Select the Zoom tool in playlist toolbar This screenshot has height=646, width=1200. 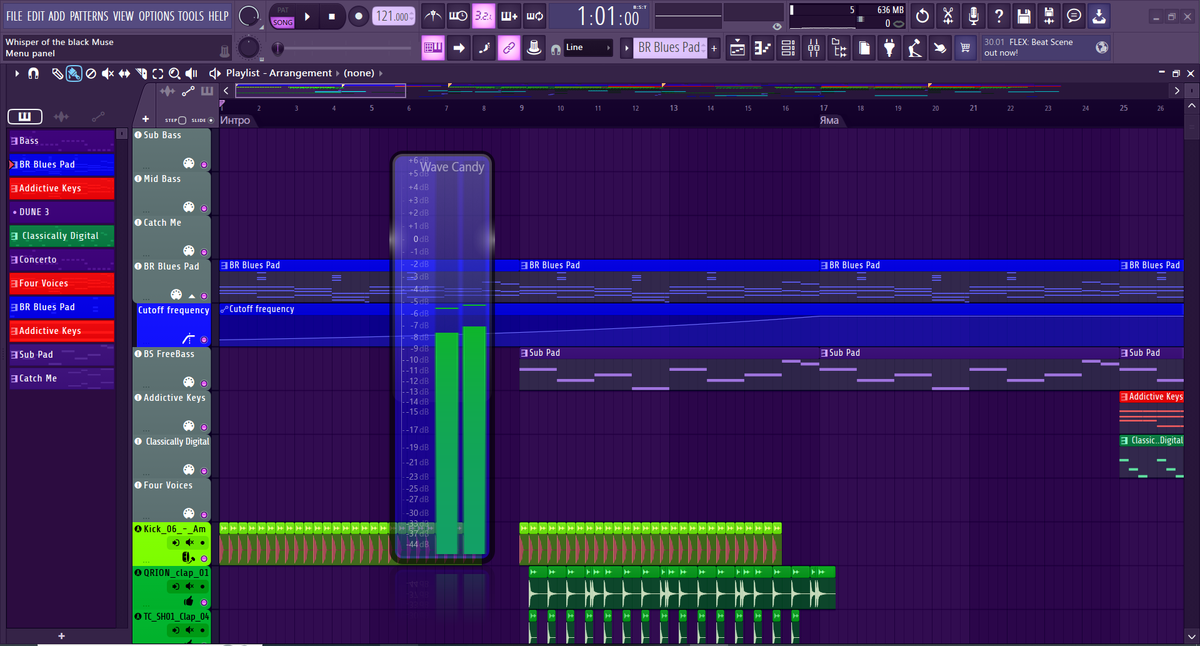click(175, 73)
